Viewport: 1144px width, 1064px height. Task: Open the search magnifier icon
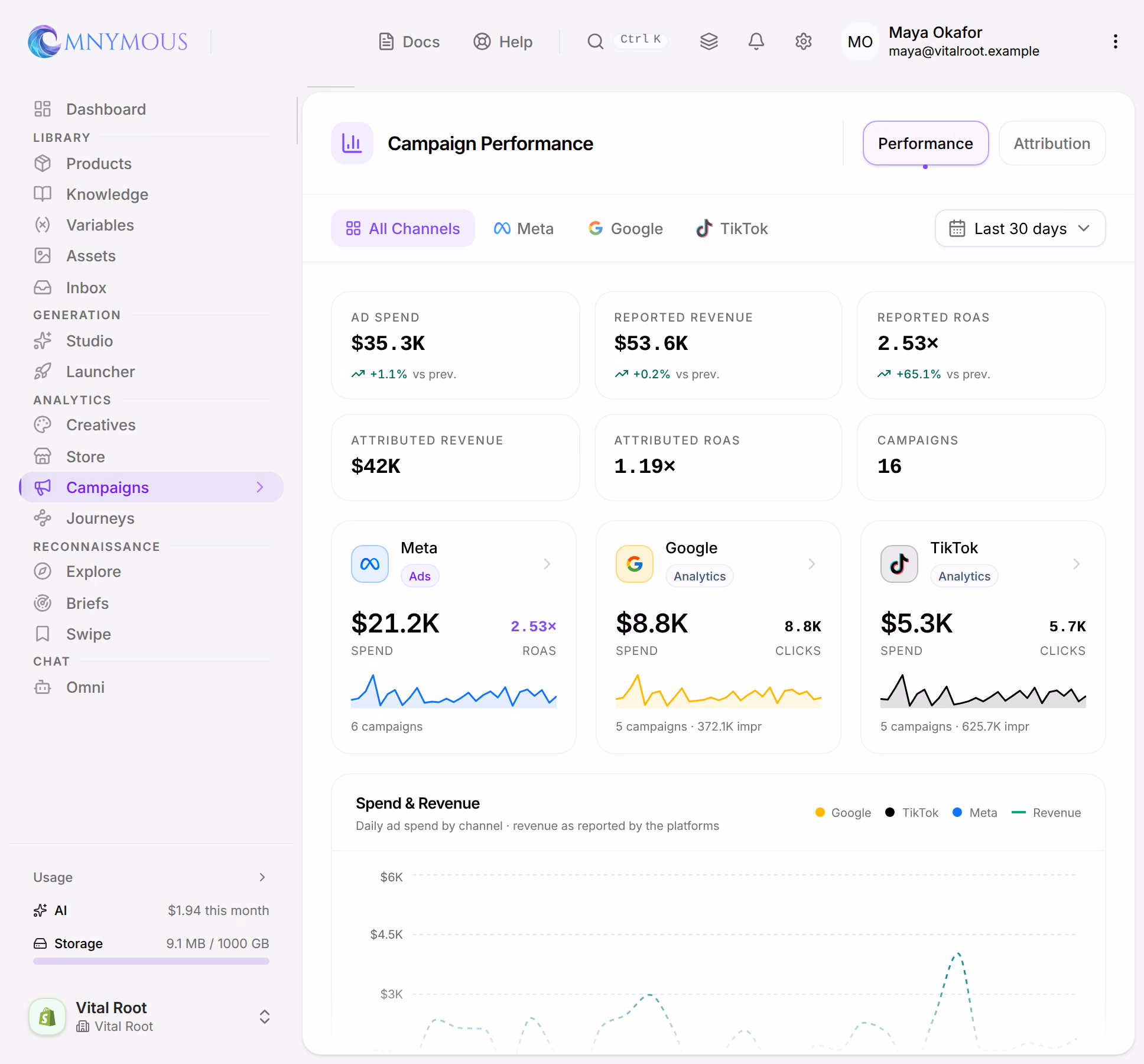click(596, 41)
